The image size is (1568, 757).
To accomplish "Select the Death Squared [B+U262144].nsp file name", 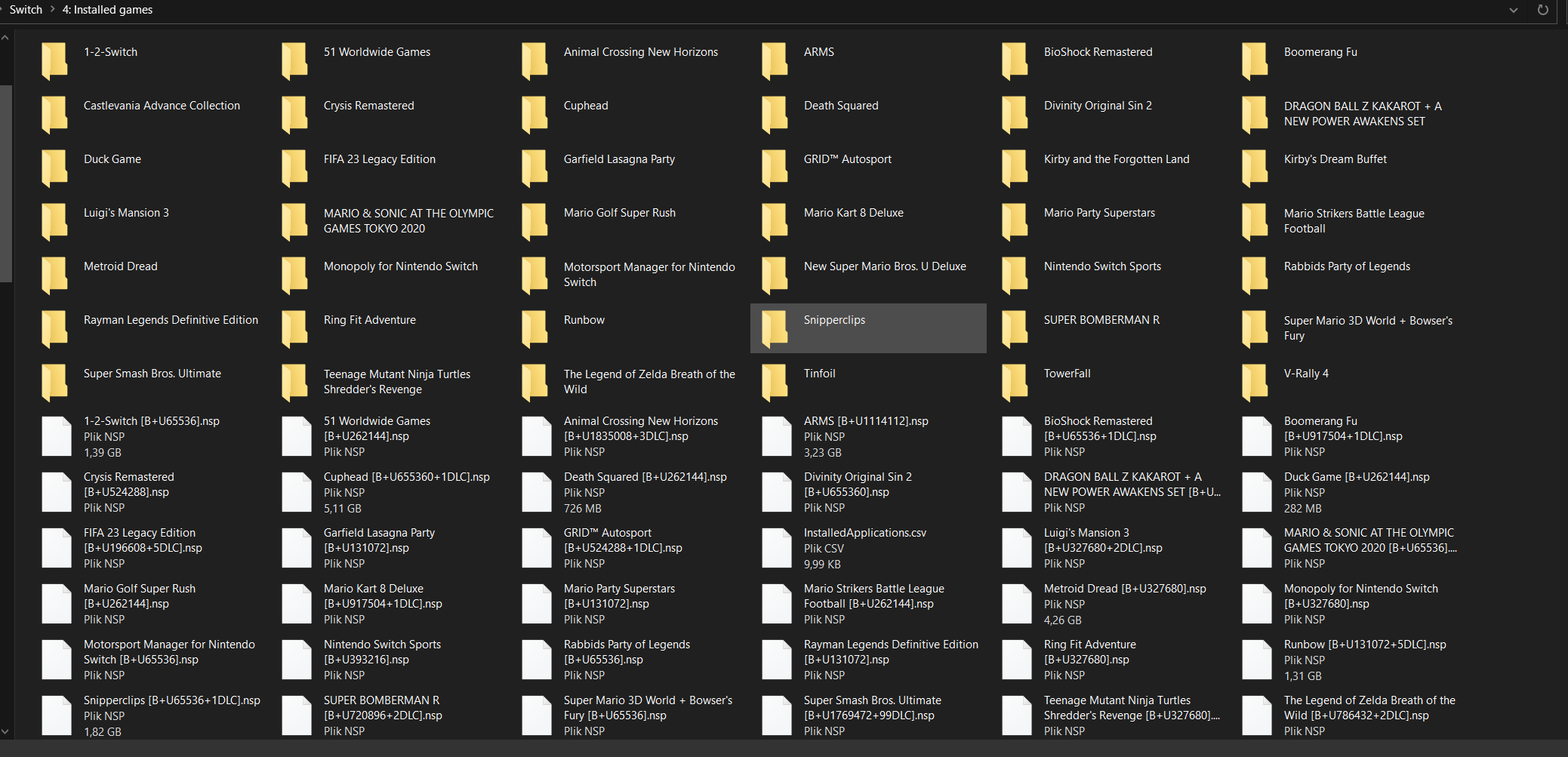I will [x=645, y=477].
